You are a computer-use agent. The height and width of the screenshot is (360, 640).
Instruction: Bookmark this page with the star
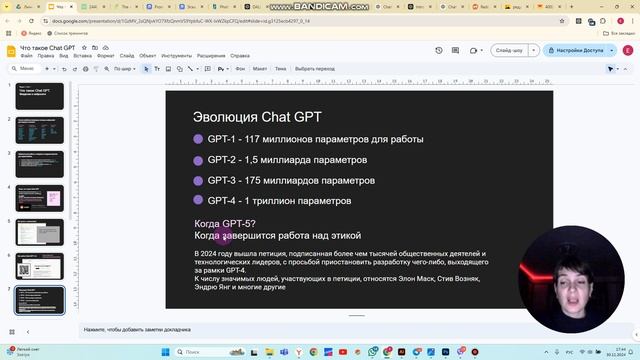[562, 21]
